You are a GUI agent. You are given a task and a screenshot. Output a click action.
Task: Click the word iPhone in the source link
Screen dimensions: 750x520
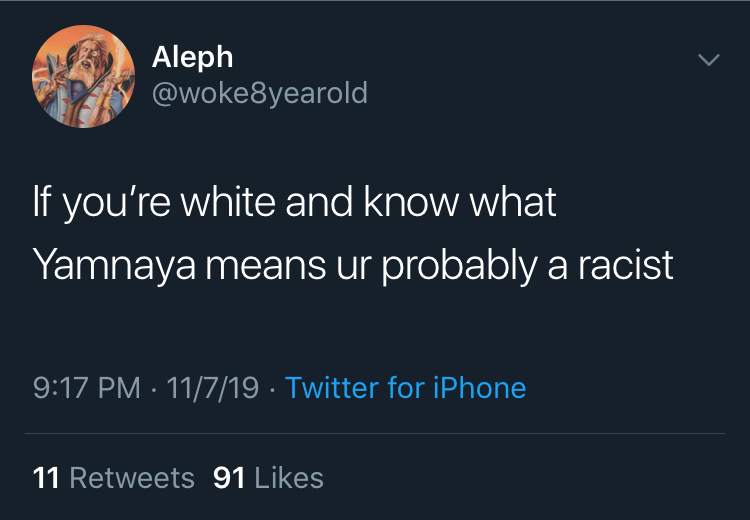pyautogui.click(x=479, y=387)
